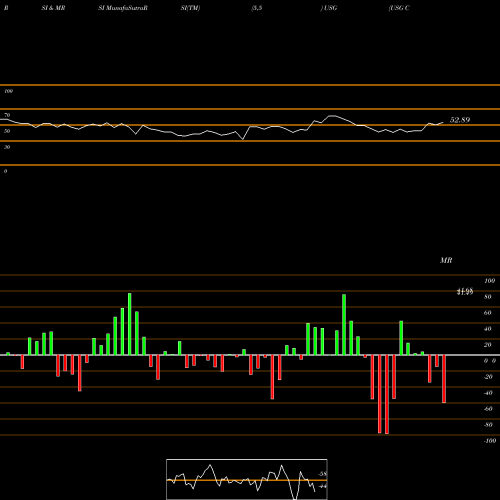Click the 80 label on MR axis
The height and width of the screenshot is (500, 500).
click(x=488, y=297)
